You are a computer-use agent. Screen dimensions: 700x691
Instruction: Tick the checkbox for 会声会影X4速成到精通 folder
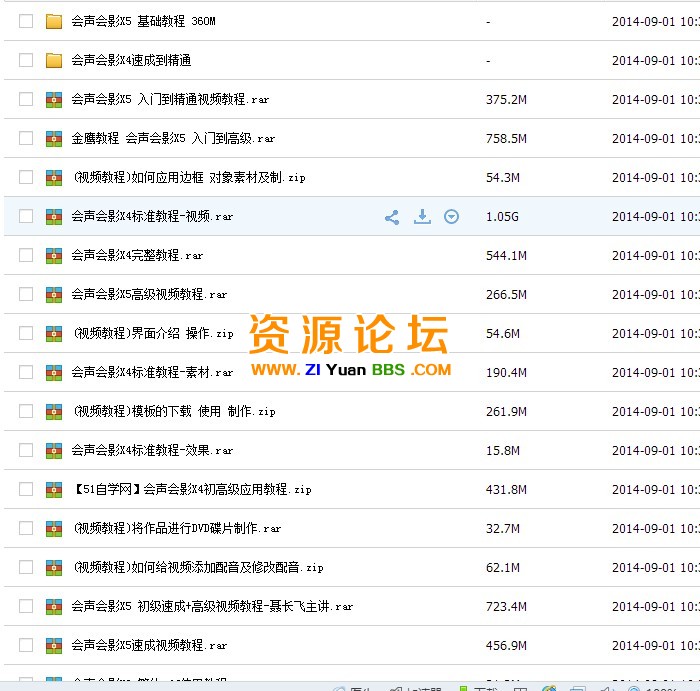tap(26, 60)
